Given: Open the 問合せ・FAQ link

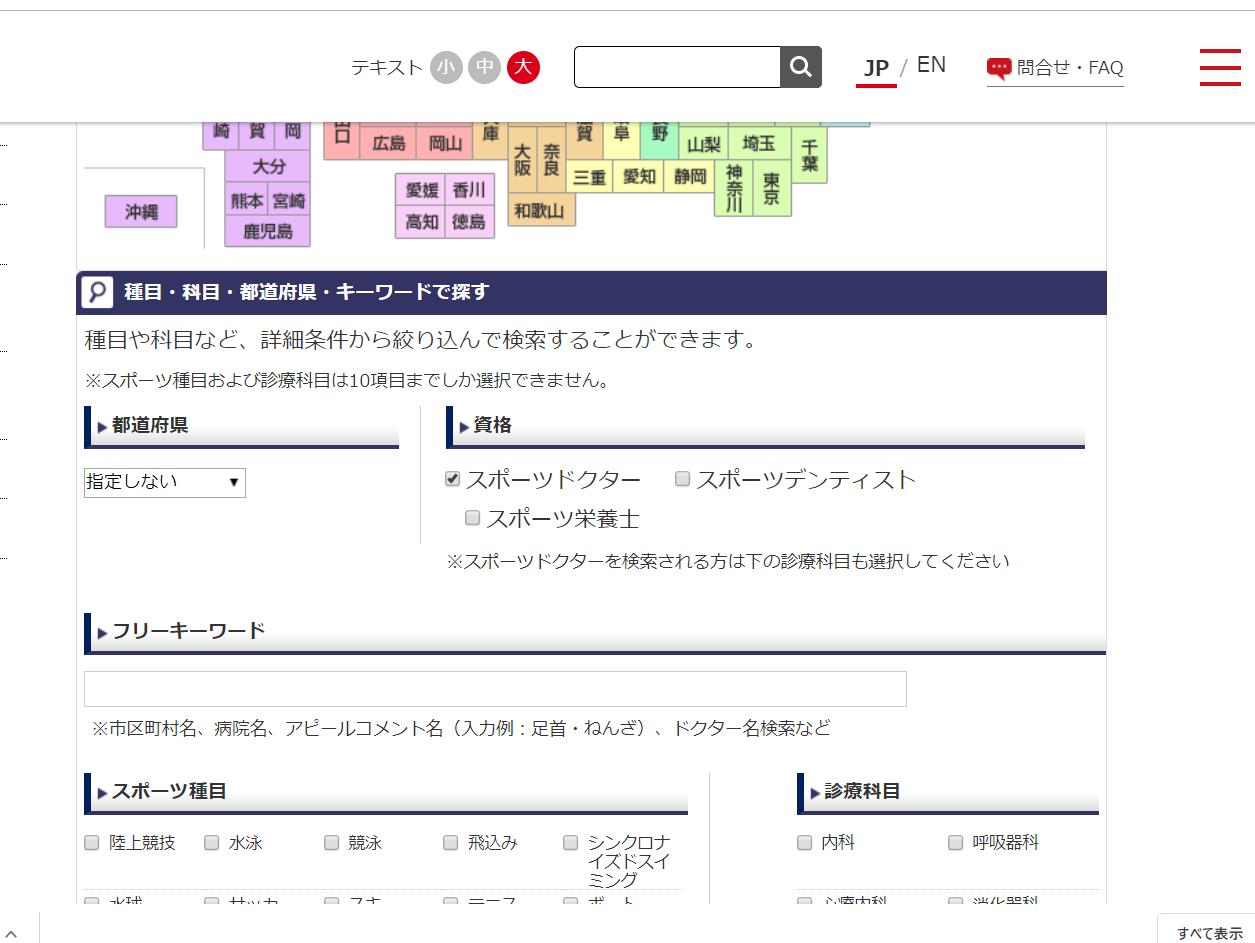Looking at the screenshot, I should pyautogui.click(x=1070, y=68).
